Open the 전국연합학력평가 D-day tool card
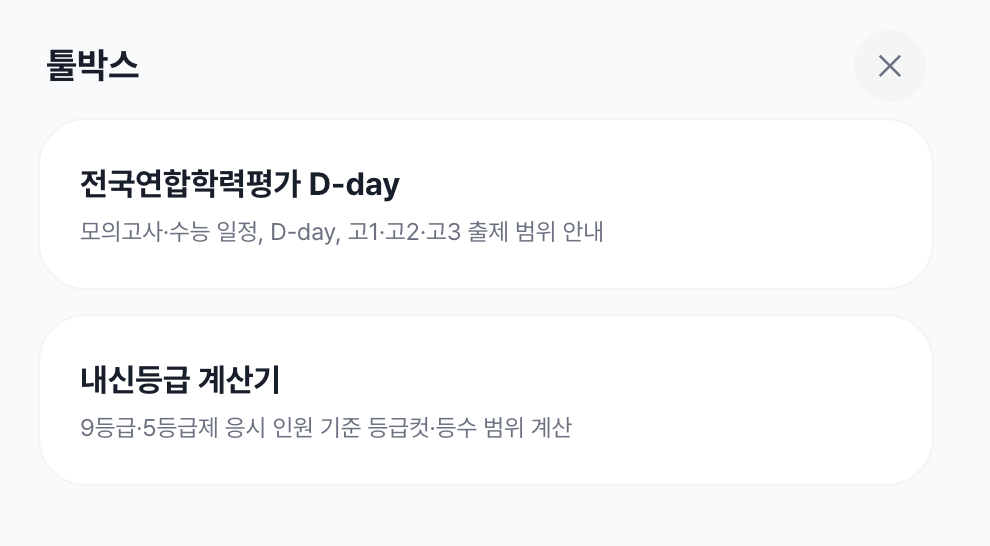The height and width of the screenshot is (546, 990). pyautogui.click(x=486, y=204)
